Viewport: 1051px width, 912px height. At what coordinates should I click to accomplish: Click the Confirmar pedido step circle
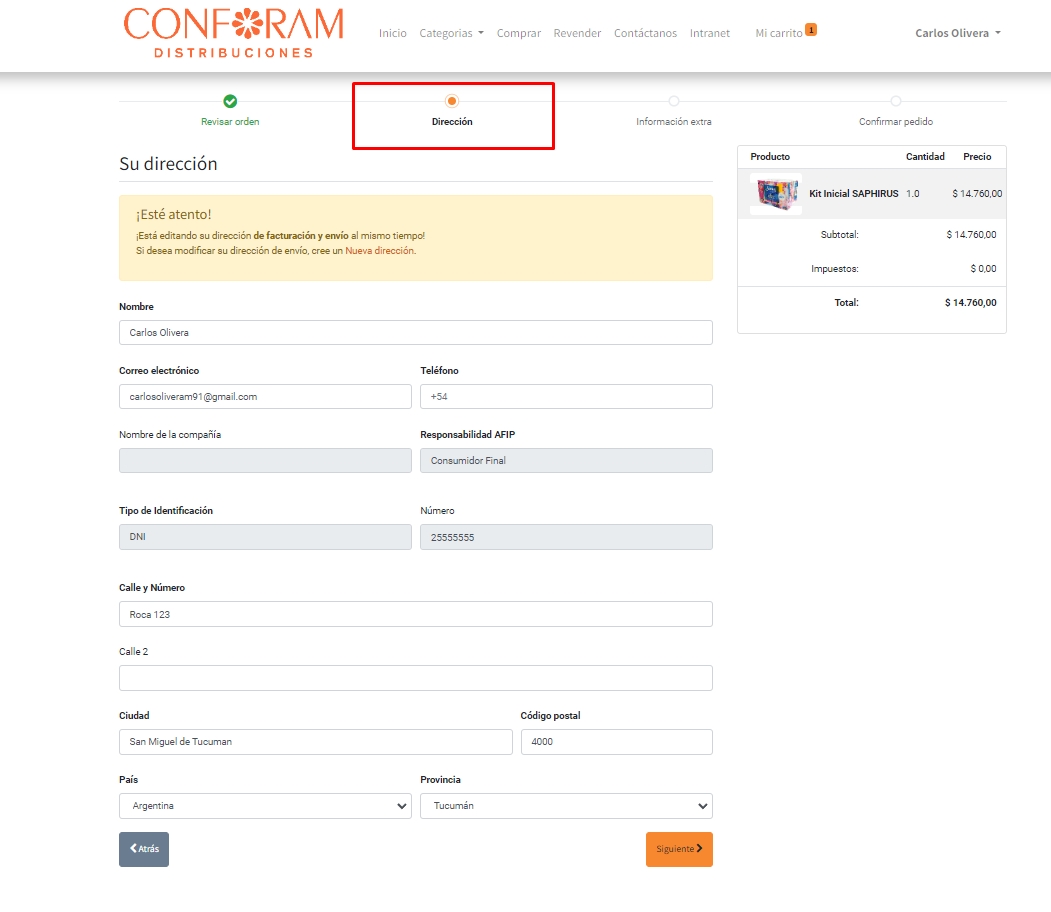coord(896,101)
